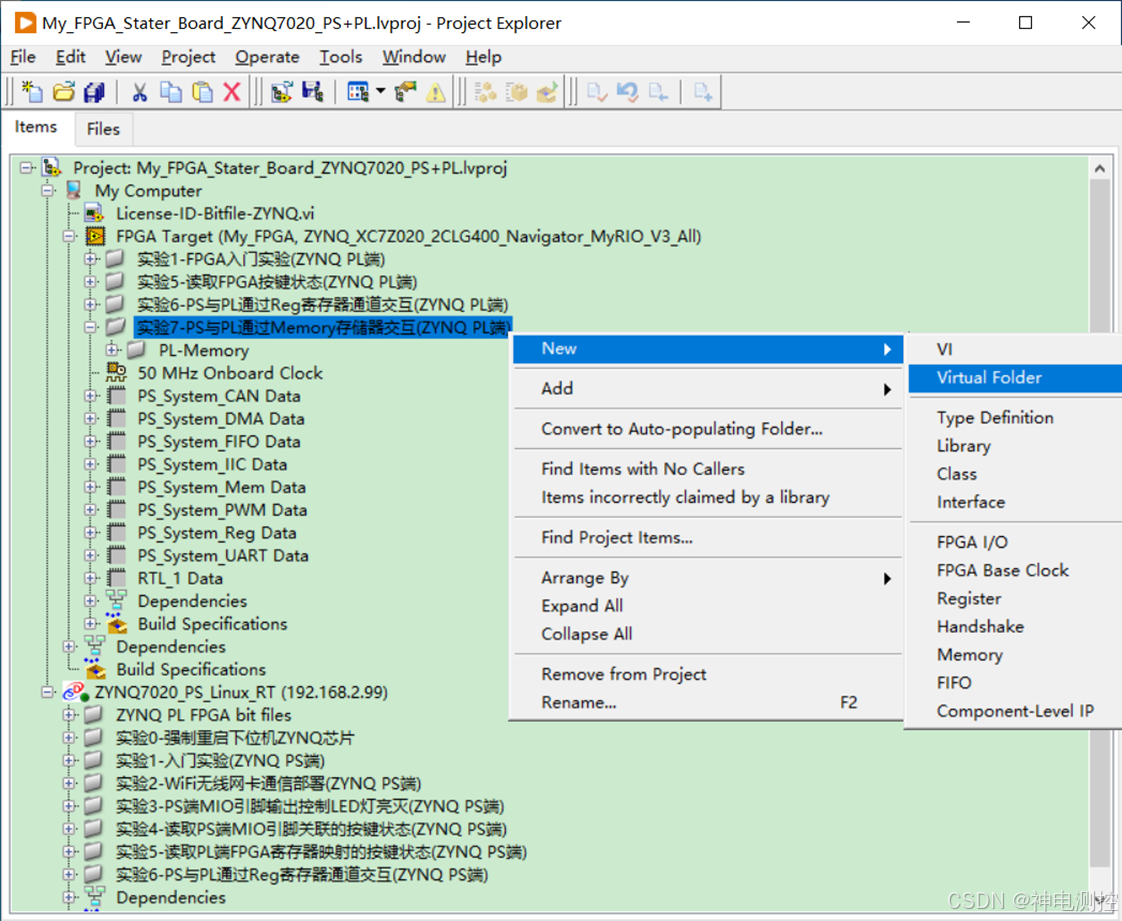Click Convert to Auto-populating Folder

[708, 429]
